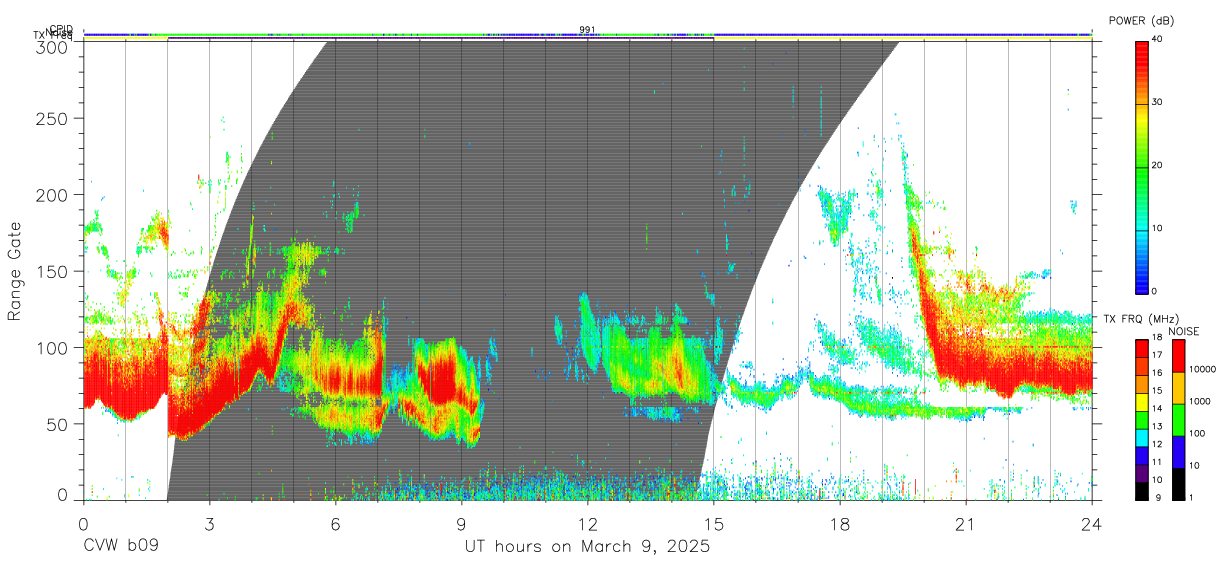The image size is (1228, 567).
Task: Select the cyan 12–13 MHz TX FRQ swatch
Action: tap(1141, 436)
